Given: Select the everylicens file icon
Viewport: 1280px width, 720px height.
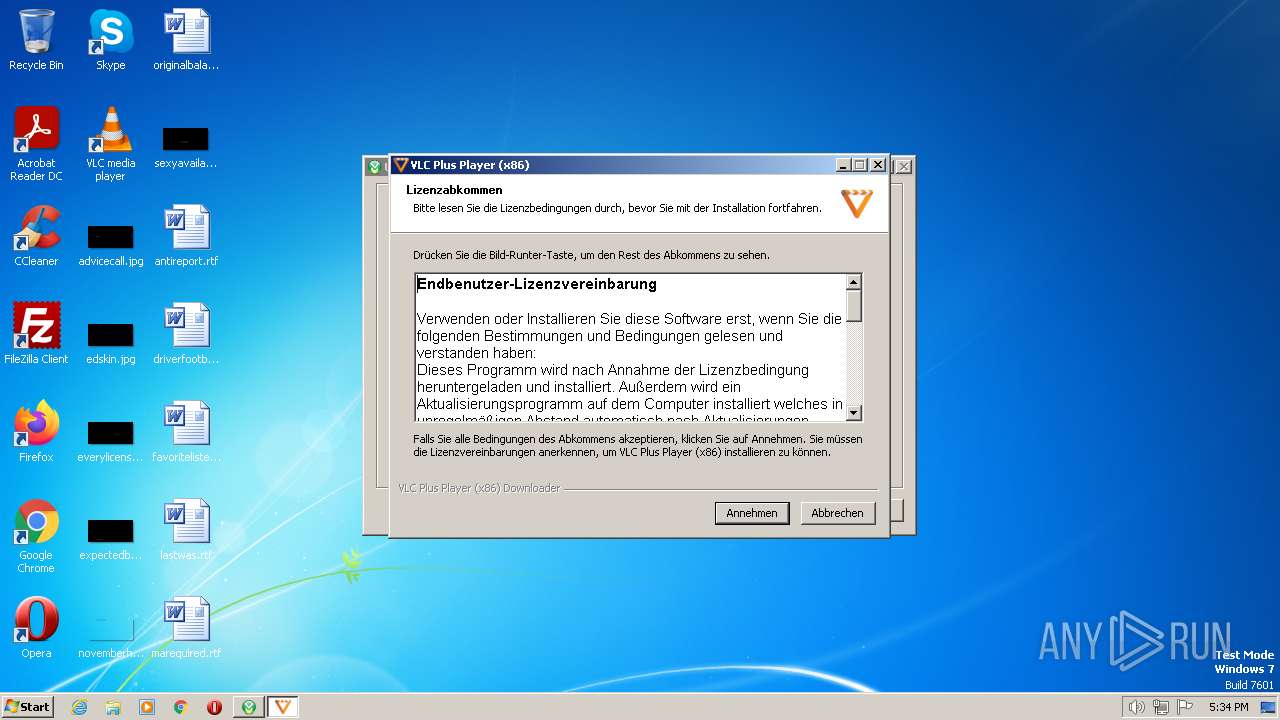Looking at the screenshot, I should pos(110,440).
